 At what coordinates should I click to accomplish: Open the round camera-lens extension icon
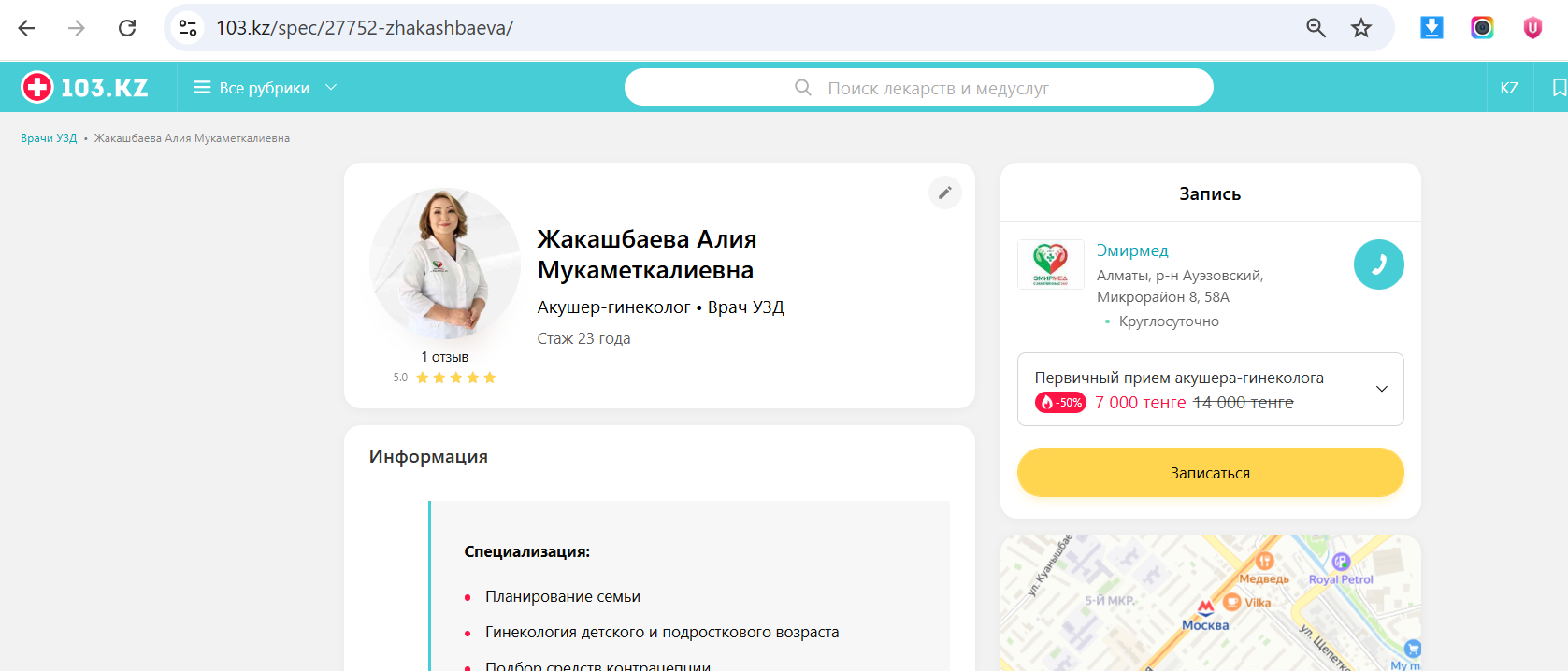(x=1482, y=28)
